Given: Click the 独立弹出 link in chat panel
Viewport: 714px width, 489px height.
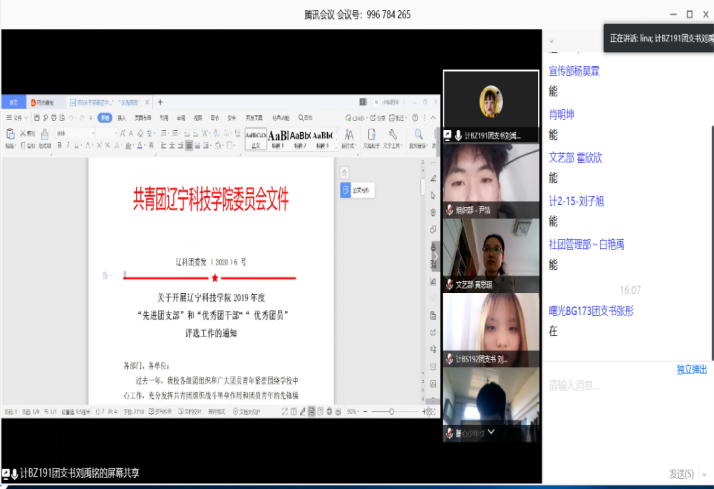Looking at the screenshot, I should coord(691,369).
